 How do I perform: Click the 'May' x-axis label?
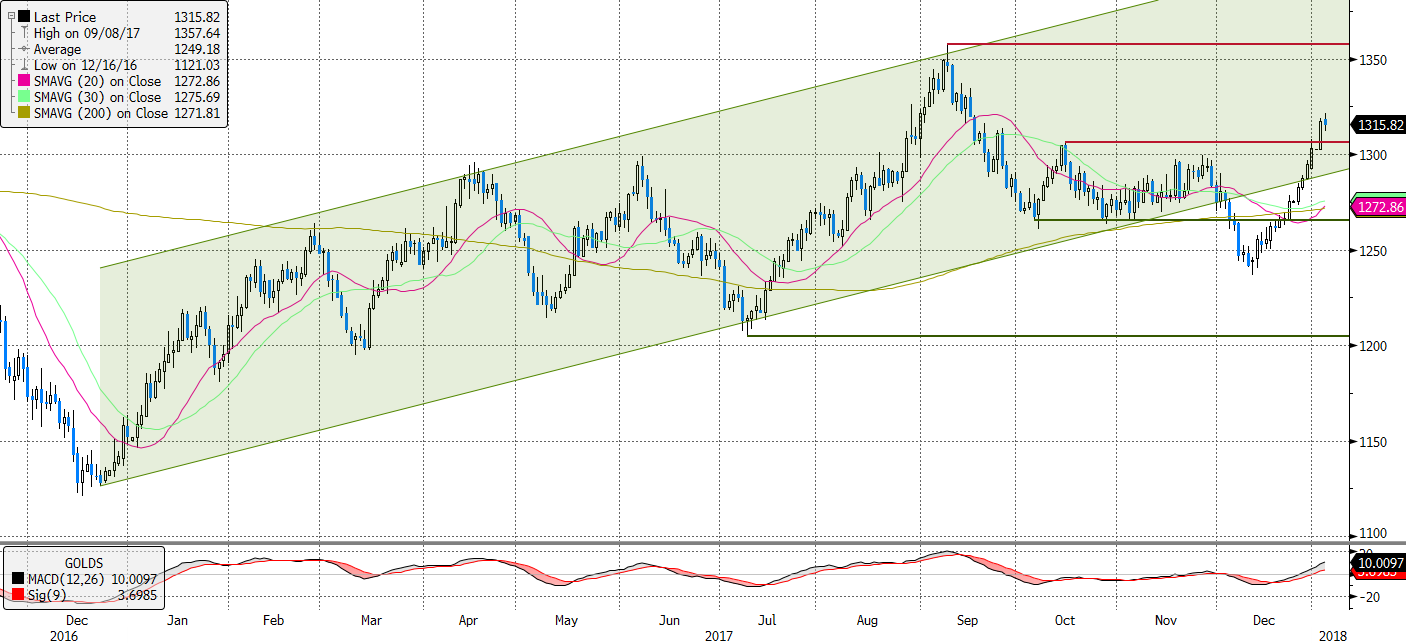point(566,620)
